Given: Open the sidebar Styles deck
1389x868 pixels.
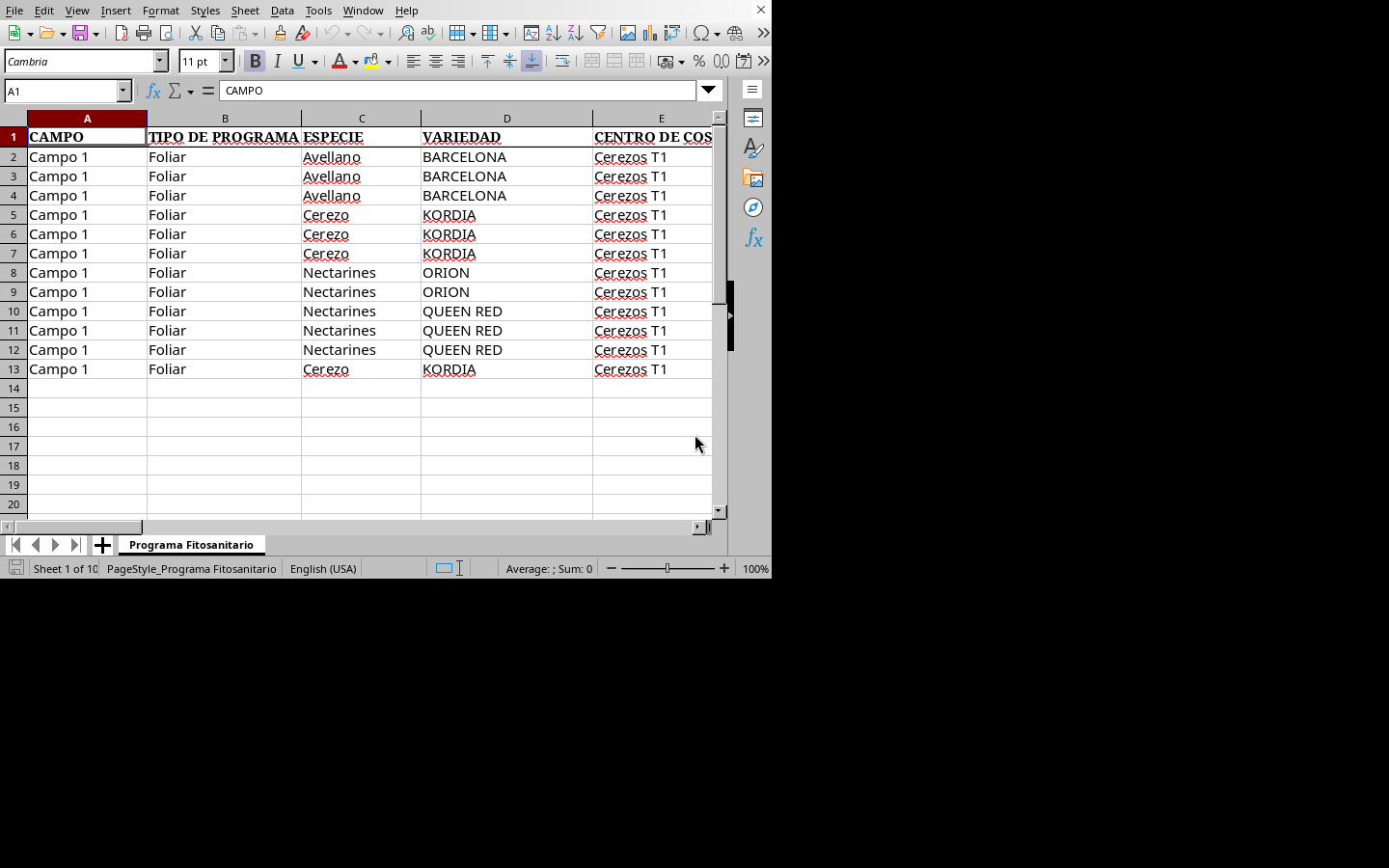Looking at the screenshot, I should tap(753, 149).
